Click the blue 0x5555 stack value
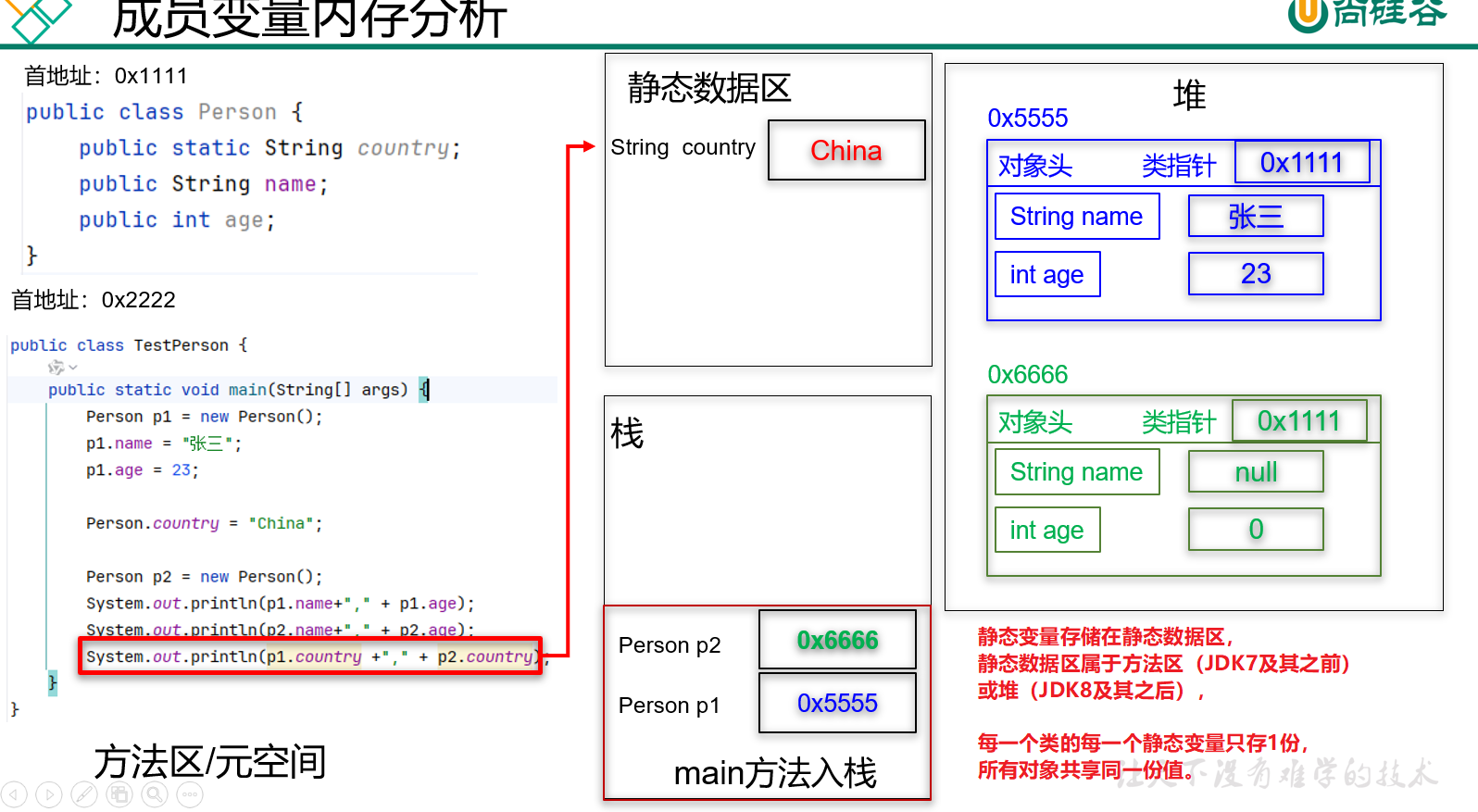The width and height of the screenshot is (1478, 812). 837,703
